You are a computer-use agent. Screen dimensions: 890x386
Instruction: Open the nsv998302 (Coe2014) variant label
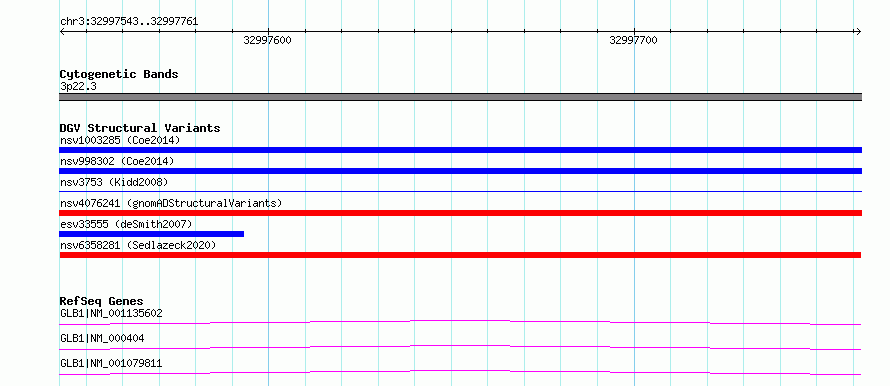tap(117, 161)
